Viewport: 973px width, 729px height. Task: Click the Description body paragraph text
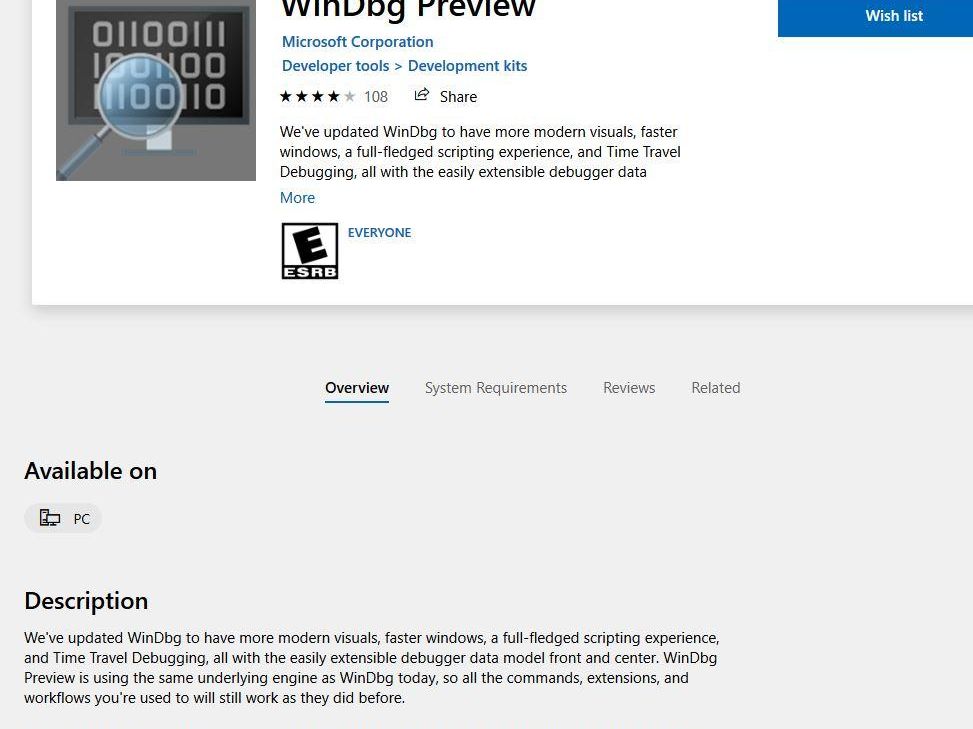pyautogui.click(x=372, y=668)
